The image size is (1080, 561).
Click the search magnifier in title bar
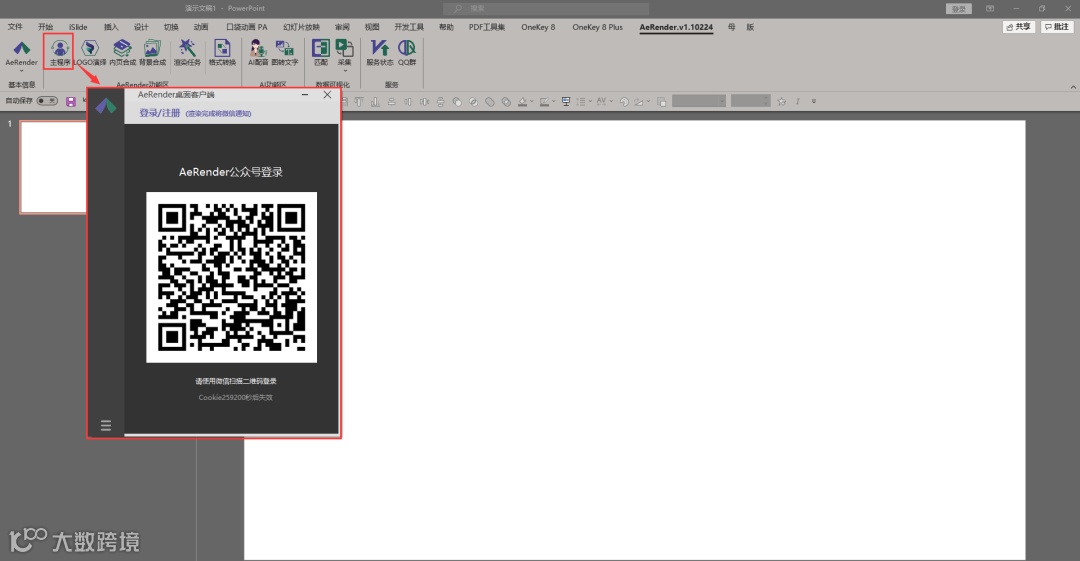pyautogui.click(x=458, y=8)
